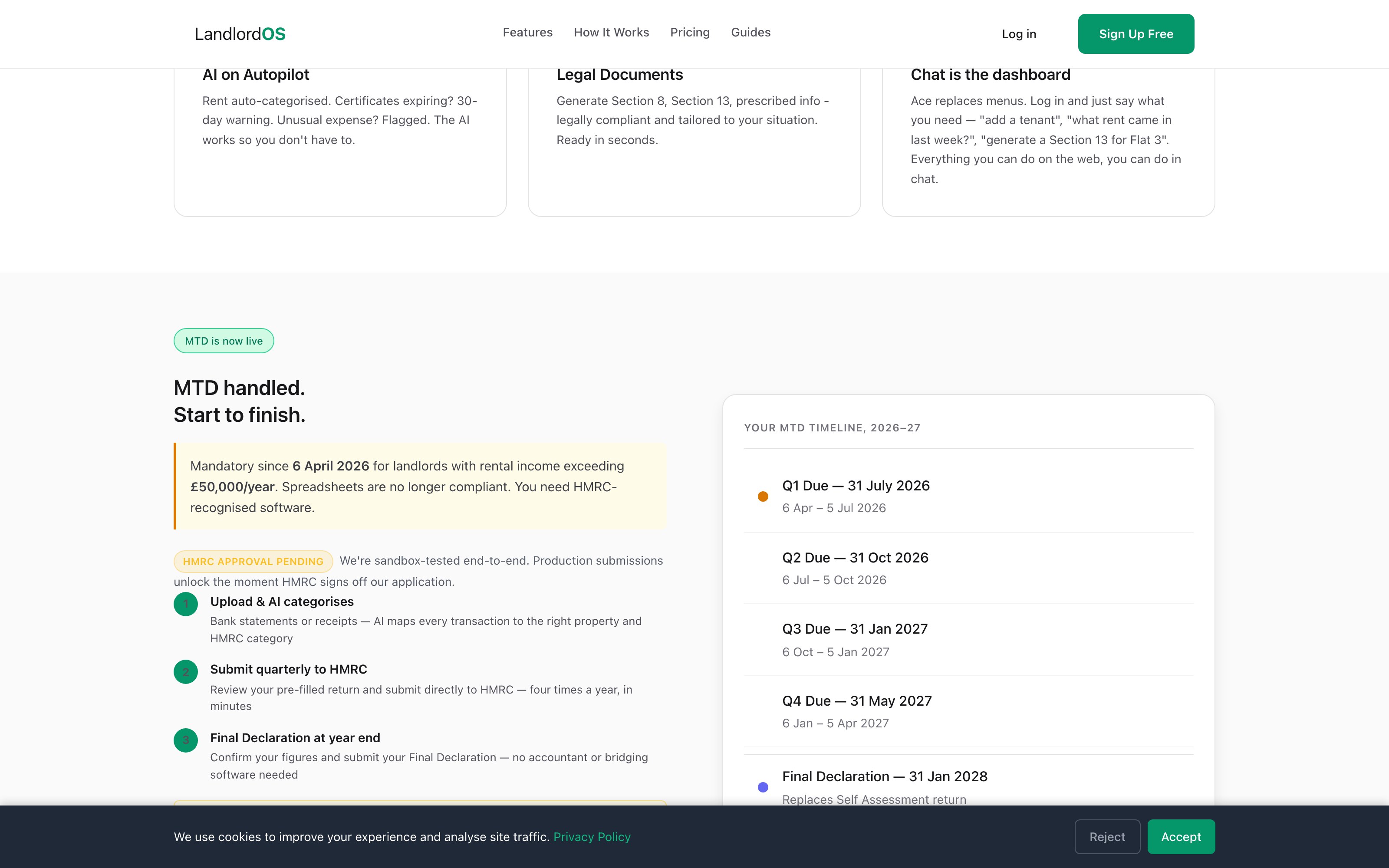Open the Pricing page
Screen dimensions: 1389x868
coord(690,33)
